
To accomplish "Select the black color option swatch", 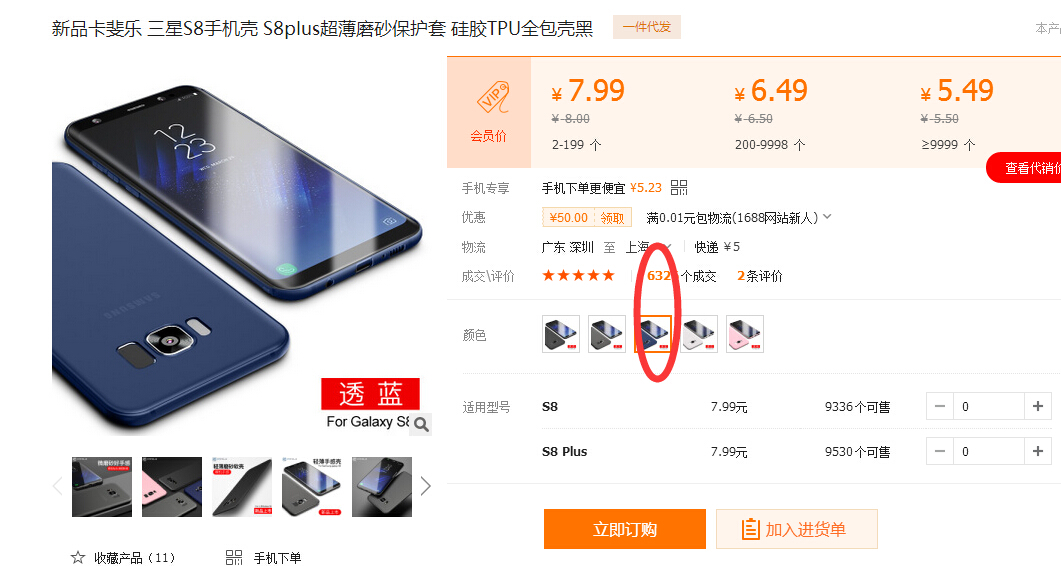I will click(x=561, y=334).
